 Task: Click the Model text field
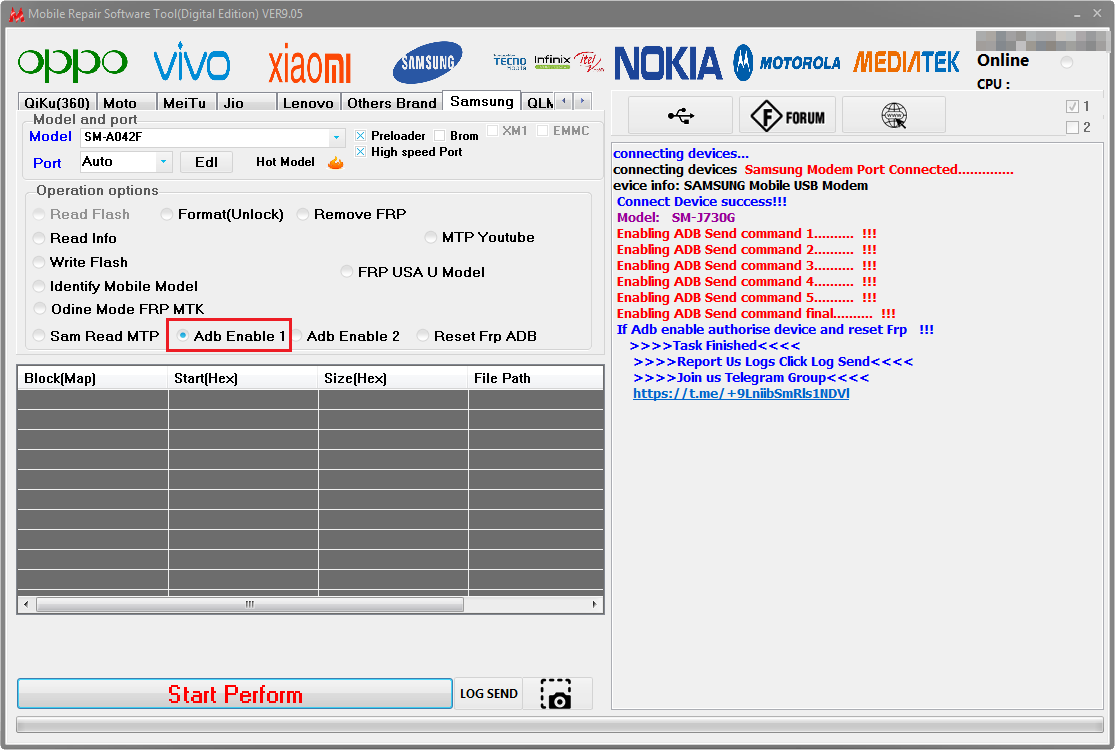point(205,138)
